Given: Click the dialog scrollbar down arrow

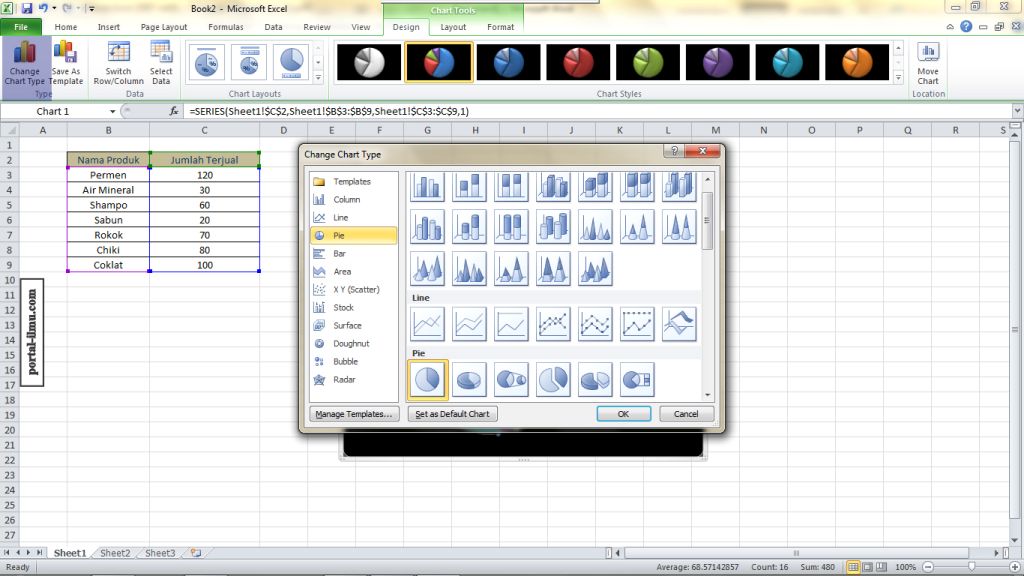Looking at the screenshot, I should 707,395.
